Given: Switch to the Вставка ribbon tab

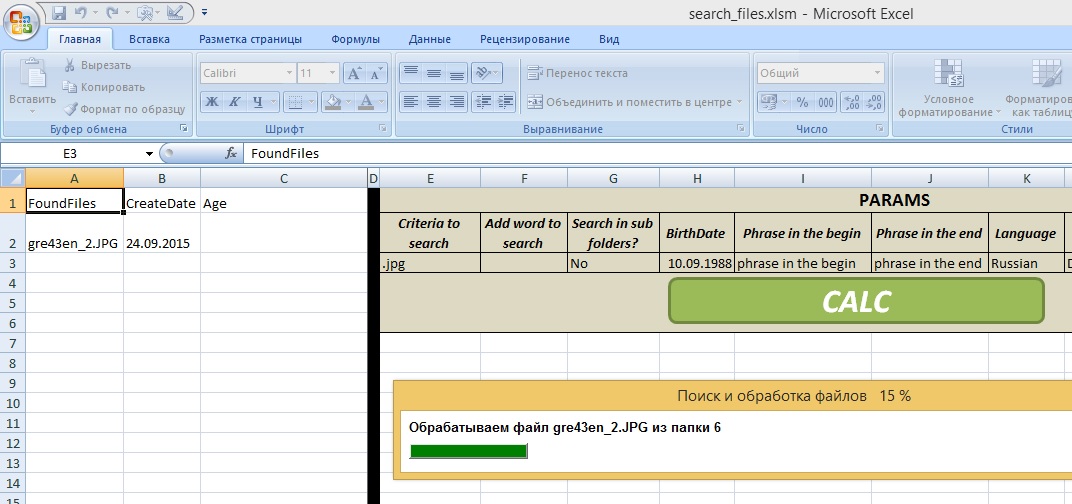Looking at the screenshot, I should click(x=149, y=39).
